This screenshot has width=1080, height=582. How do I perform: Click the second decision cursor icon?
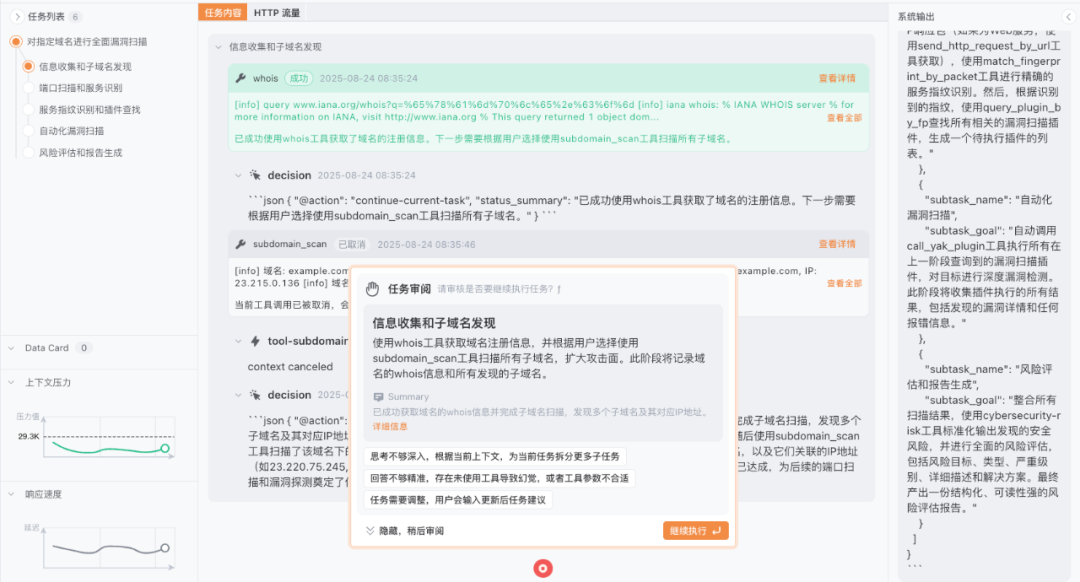pyautogui.click(x=255, y=395)
